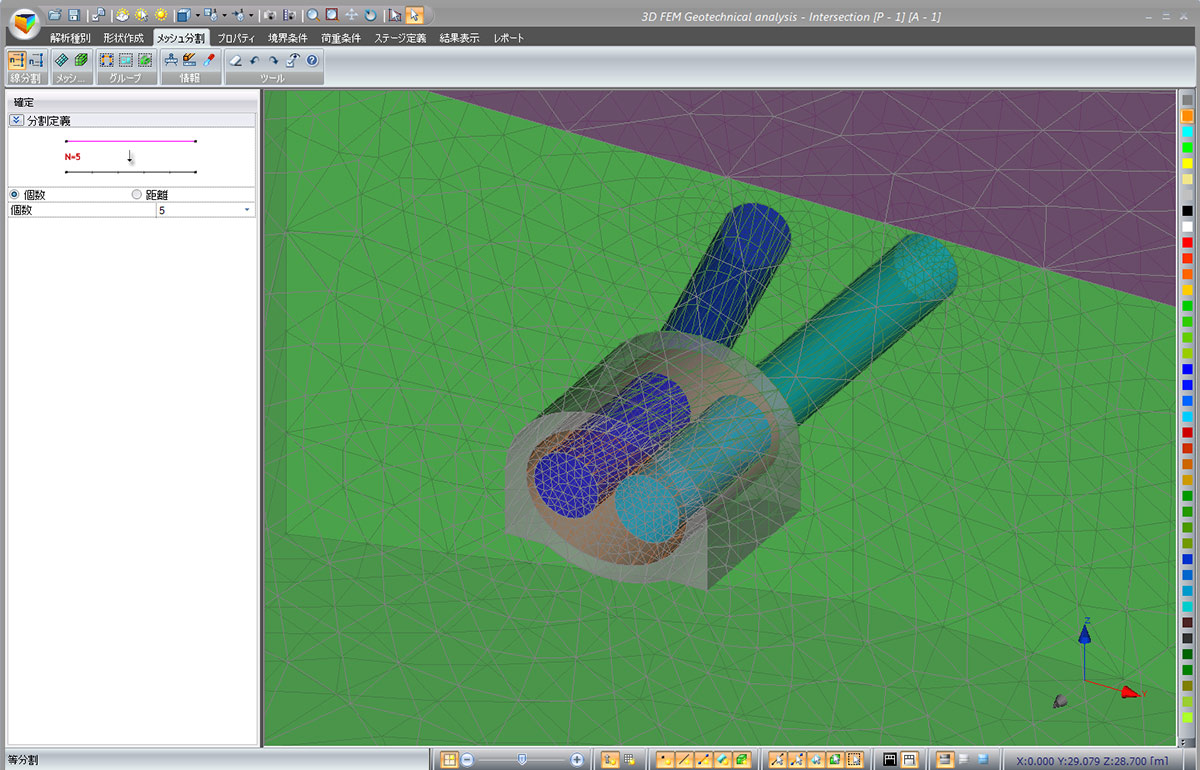1200x770 pixels.
Task: Open the 境界条件 tab
Action: tap(288, 38)
